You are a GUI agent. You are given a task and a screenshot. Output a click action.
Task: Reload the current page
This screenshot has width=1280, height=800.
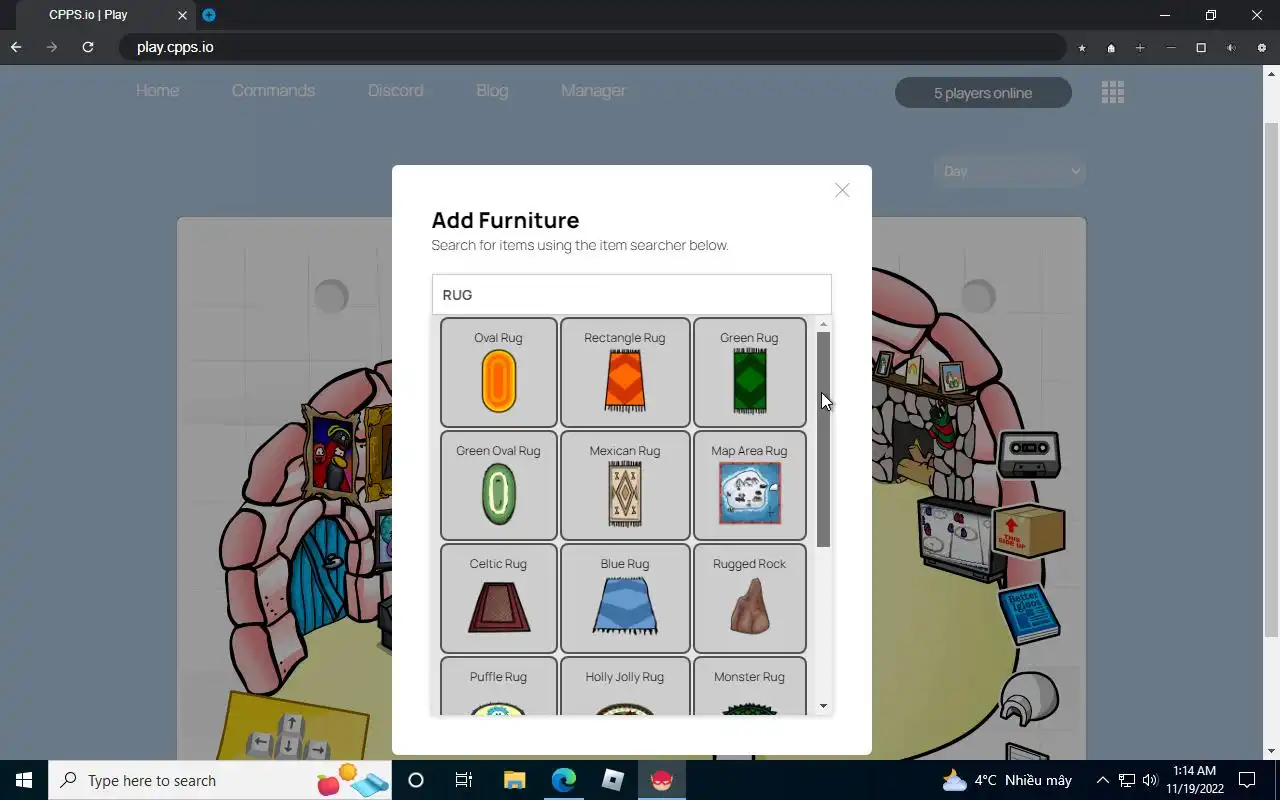(x=88, y=47)
